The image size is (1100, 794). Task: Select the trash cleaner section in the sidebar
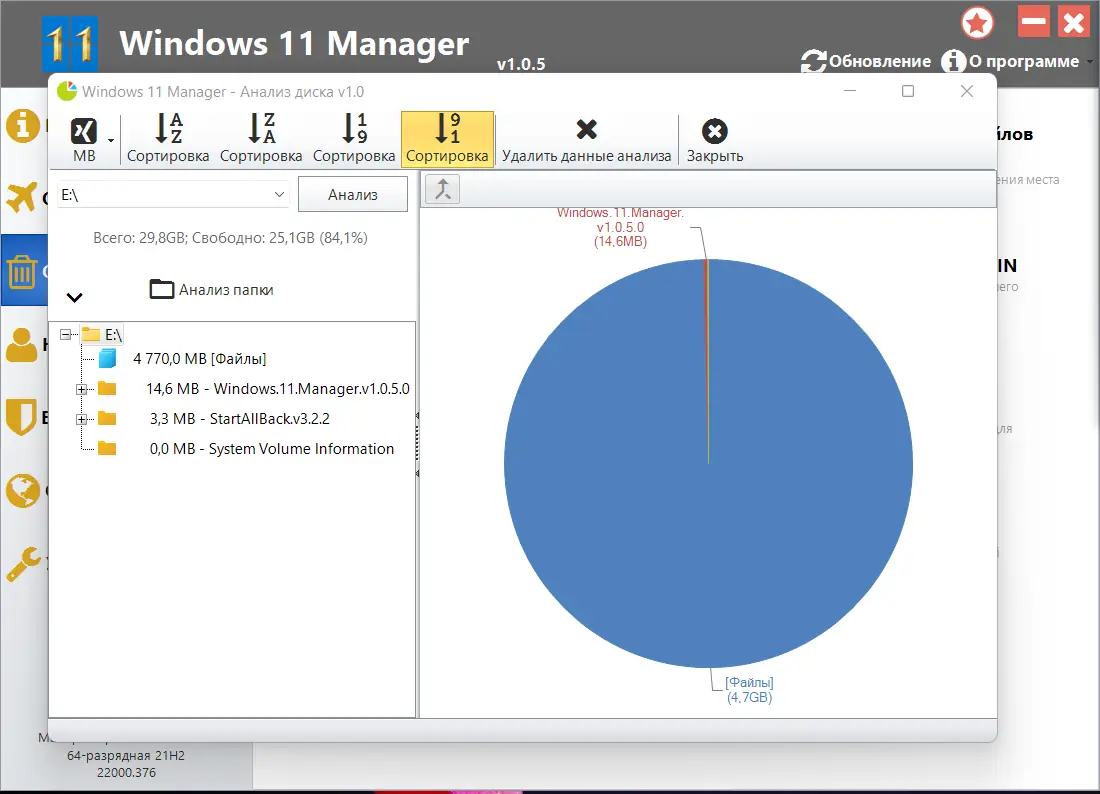22,271
